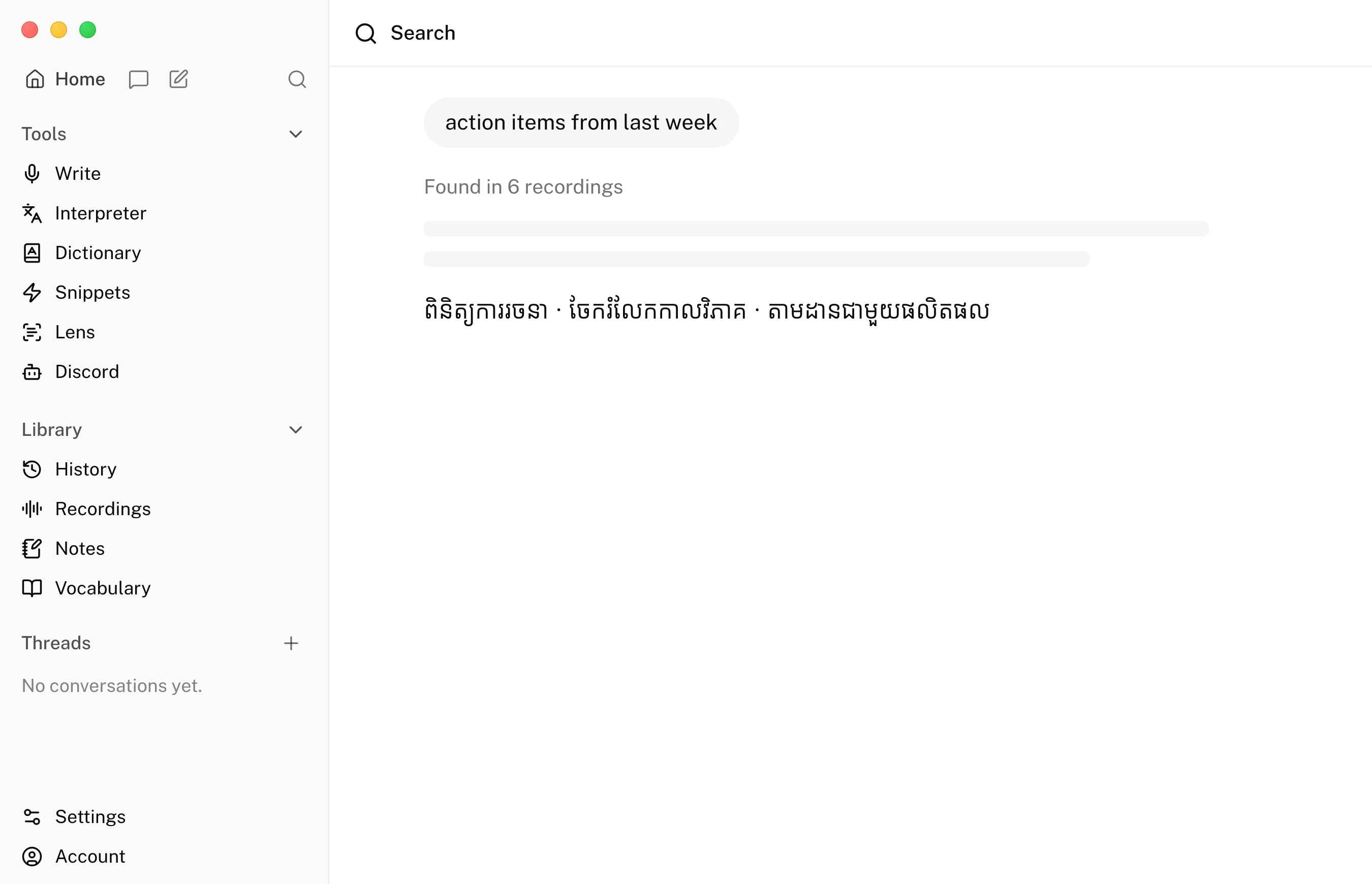Open the Vocabulary label
This screenshot has height=884, width=1372.
pyautogui.click(x=103, y=588)
